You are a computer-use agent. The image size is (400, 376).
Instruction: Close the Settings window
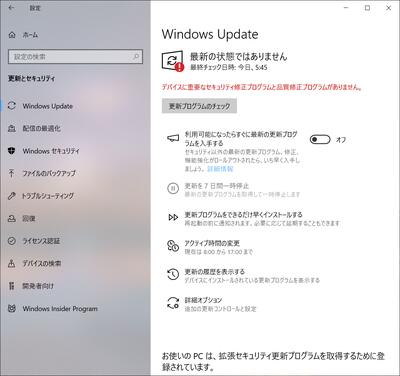pyautogui.click(x=389, y=8)
